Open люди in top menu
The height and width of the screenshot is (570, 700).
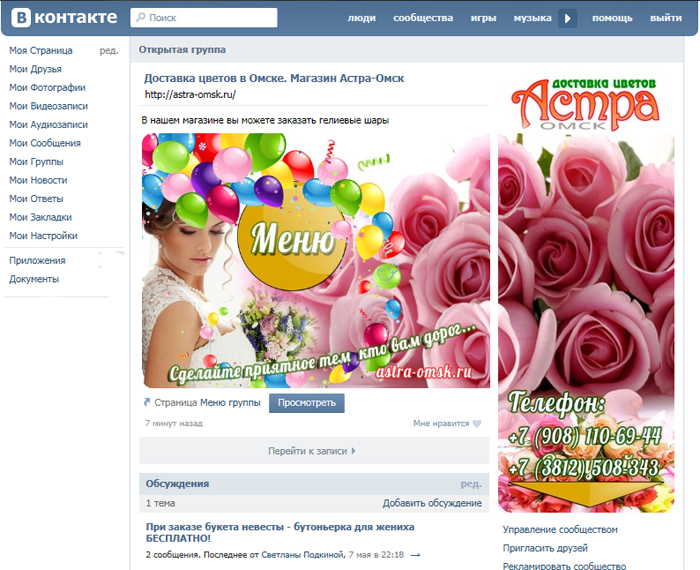(x=361, y=18)
